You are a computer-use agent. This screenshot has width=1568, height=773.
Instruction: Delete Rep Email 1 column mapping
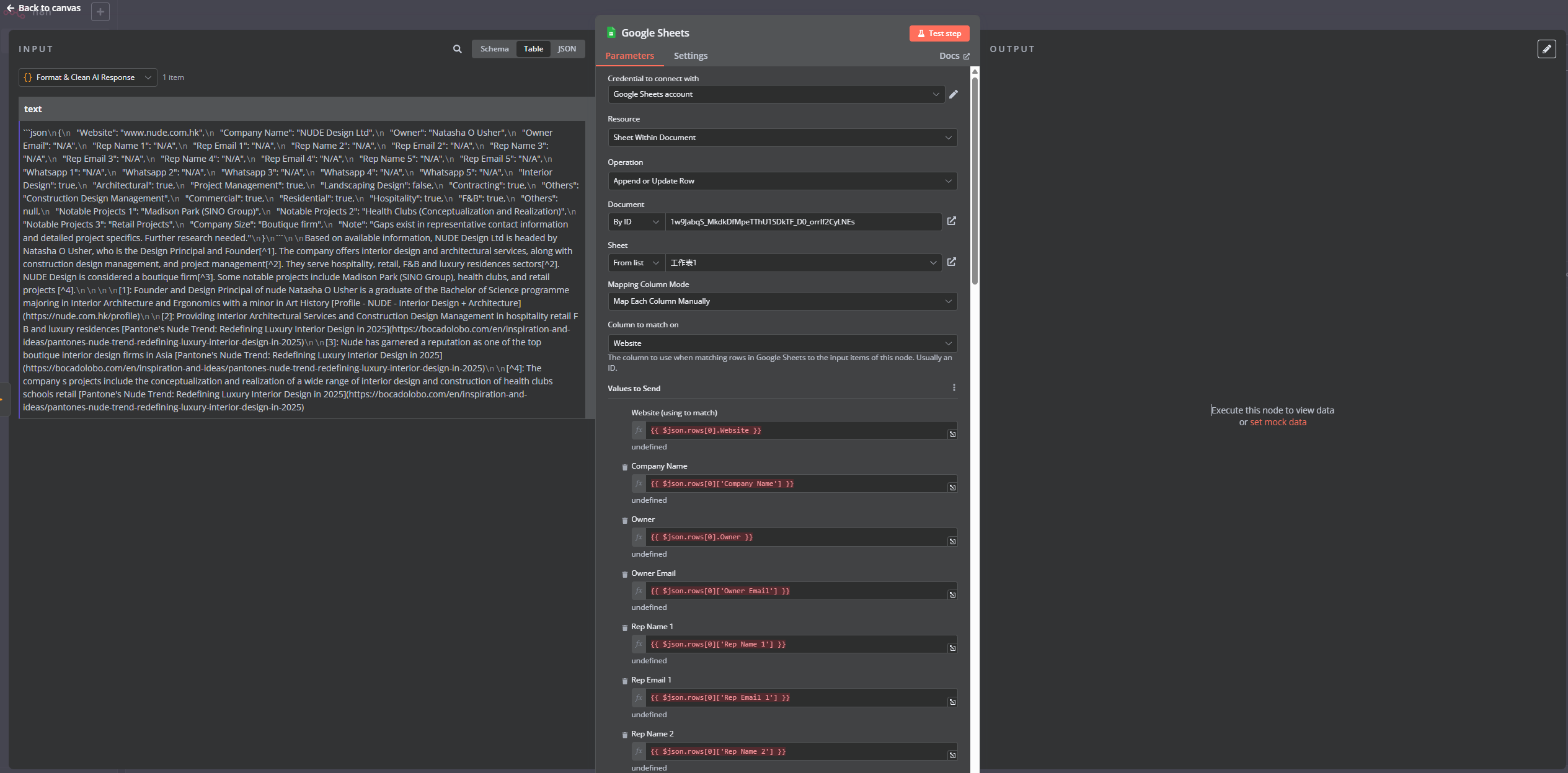click(624, 681)
